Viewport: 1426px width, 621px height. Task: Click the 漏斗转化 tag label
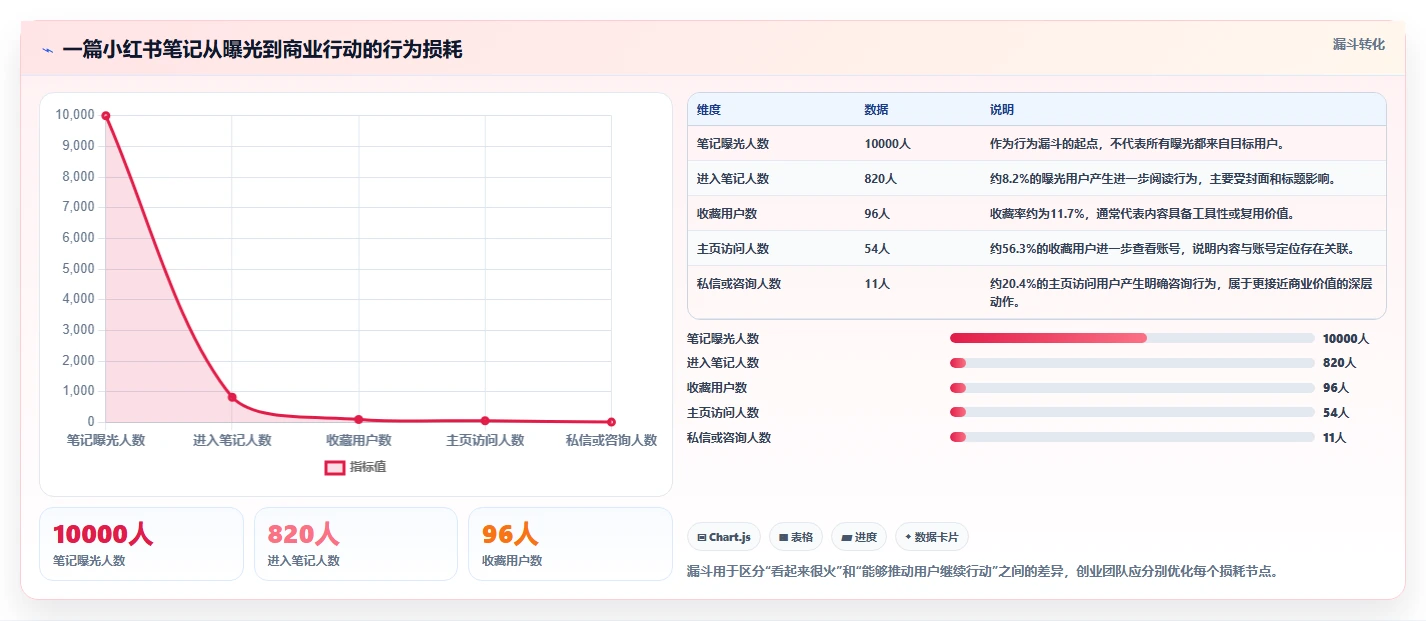click(x=1359, y=44)
